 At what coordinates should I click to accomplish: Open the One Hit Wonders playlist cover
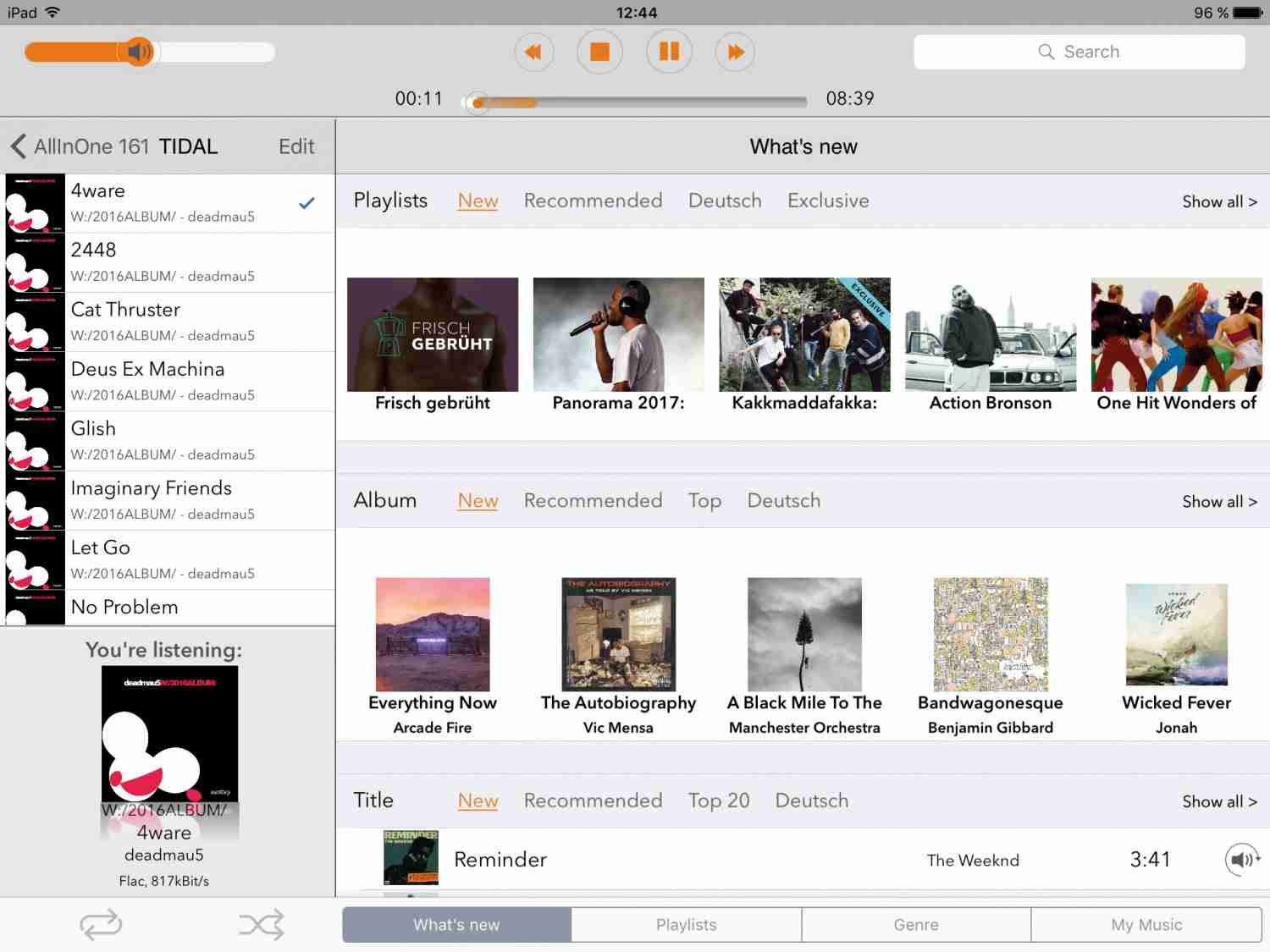click(x=1177, y=334)
